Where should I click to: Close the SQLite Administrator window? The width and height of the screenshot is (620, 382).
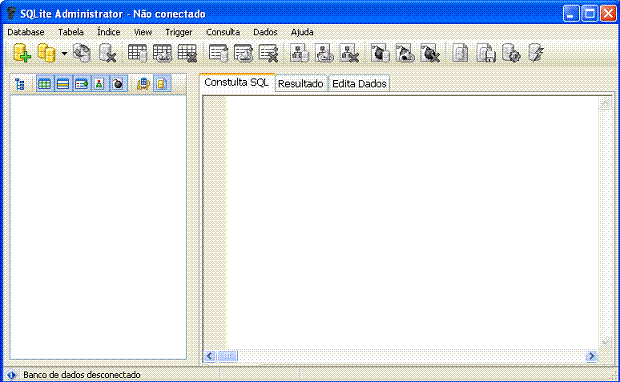pos(608,14)
